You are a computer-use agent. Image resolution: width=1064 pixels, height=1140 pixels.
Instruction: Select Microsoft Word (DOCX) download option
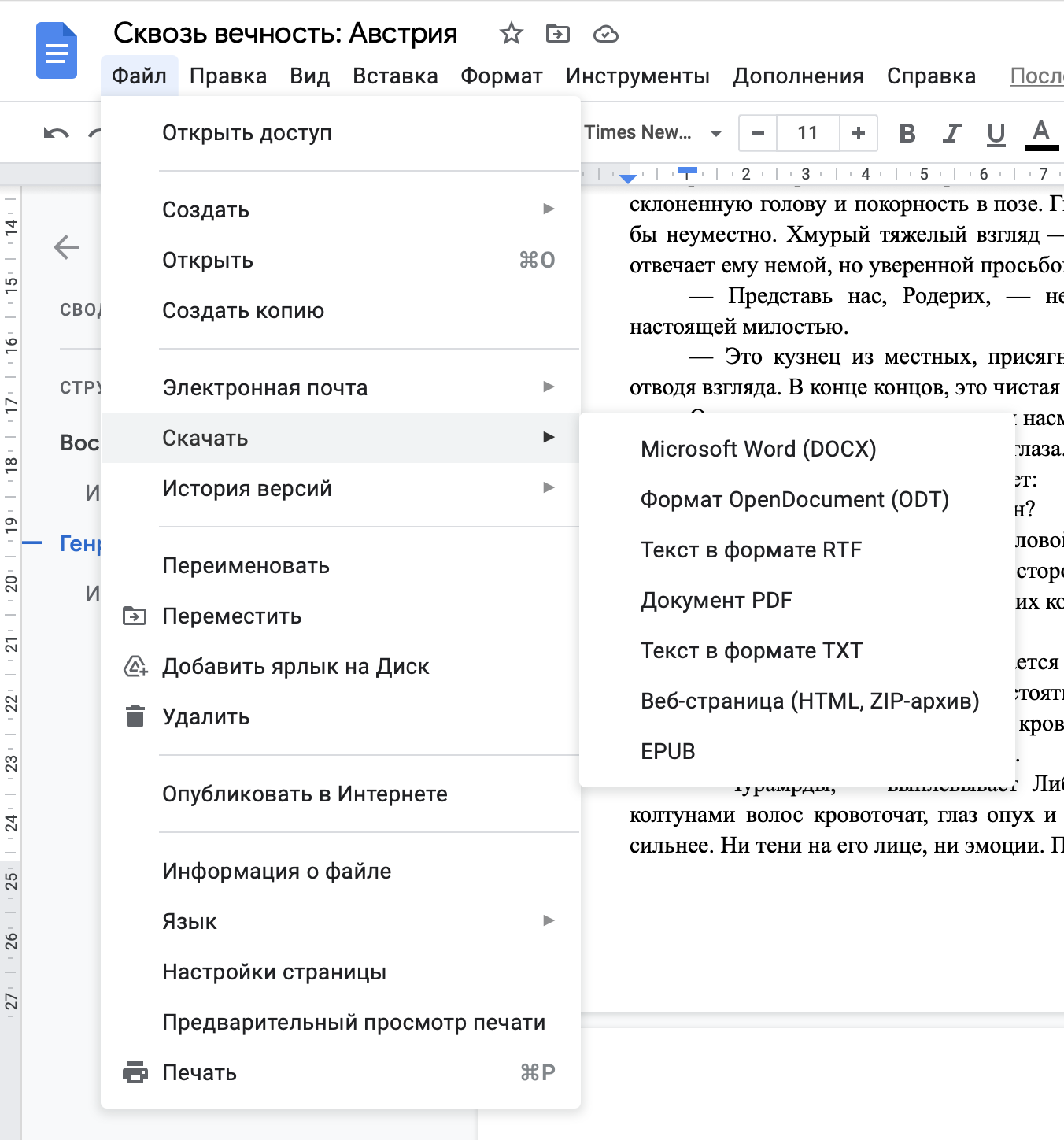[x=758, y=450]
